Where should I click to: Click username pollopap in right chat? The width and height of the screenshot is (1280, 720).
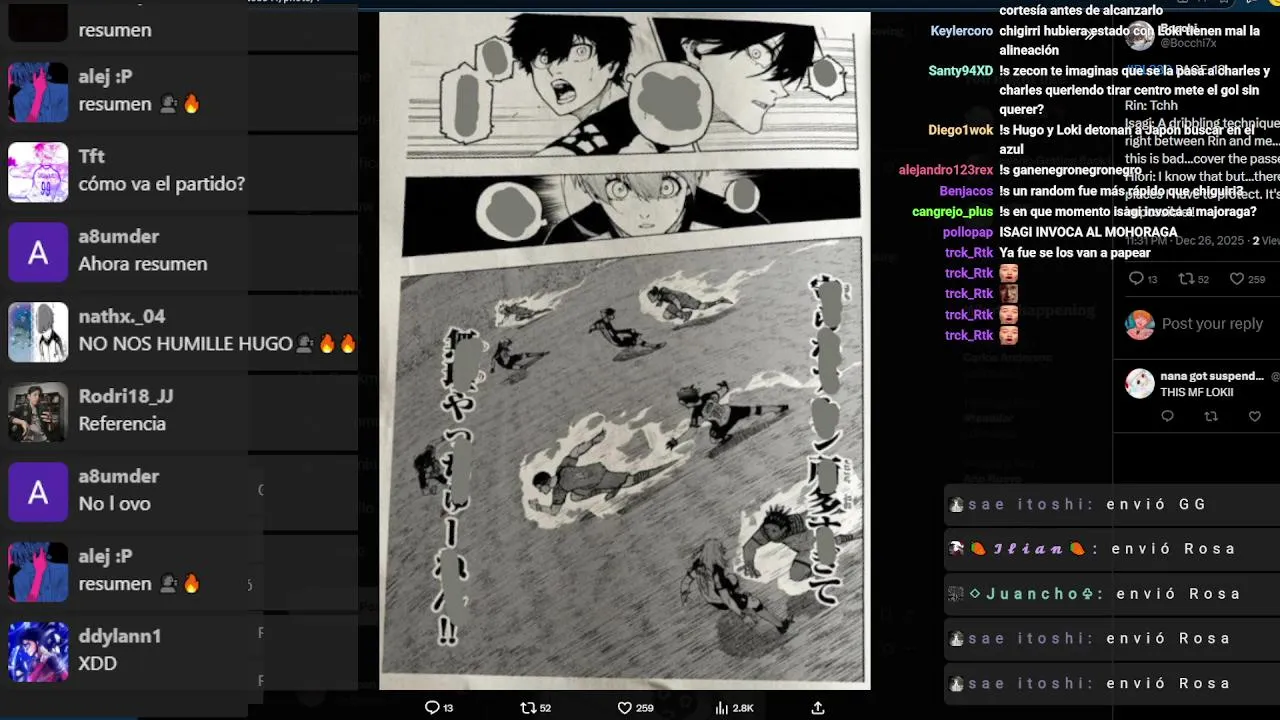tap(967, 232)
